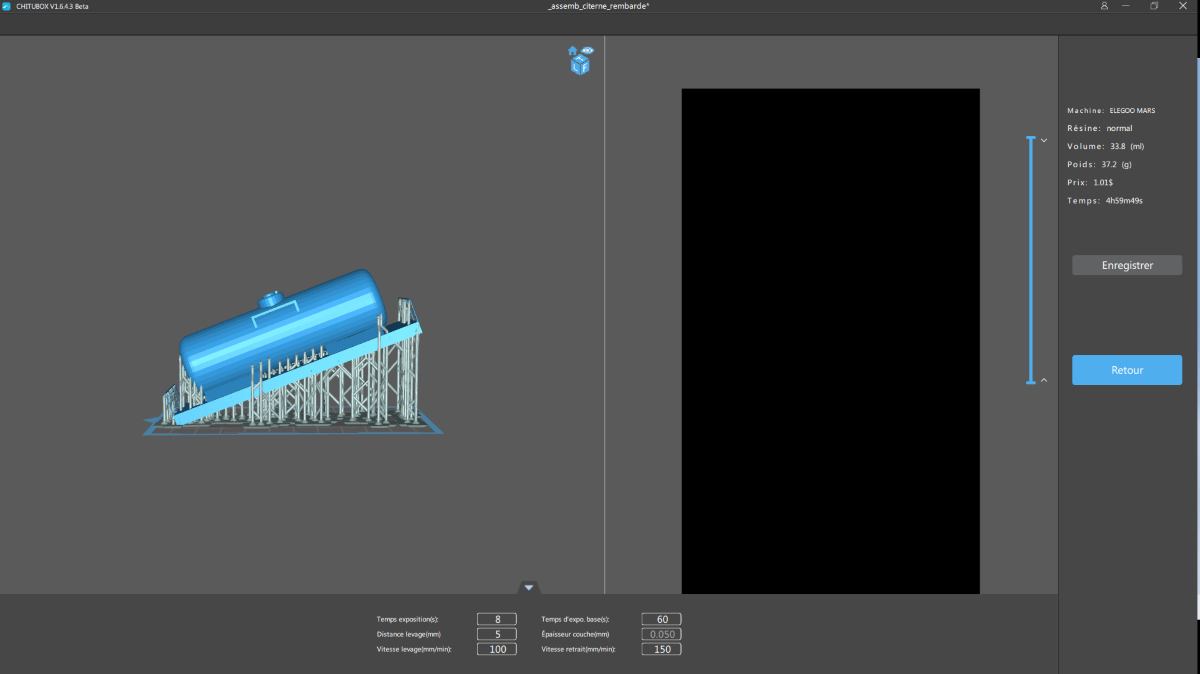
Task: Focus the Distance levage field
Action: pos(497,634)
